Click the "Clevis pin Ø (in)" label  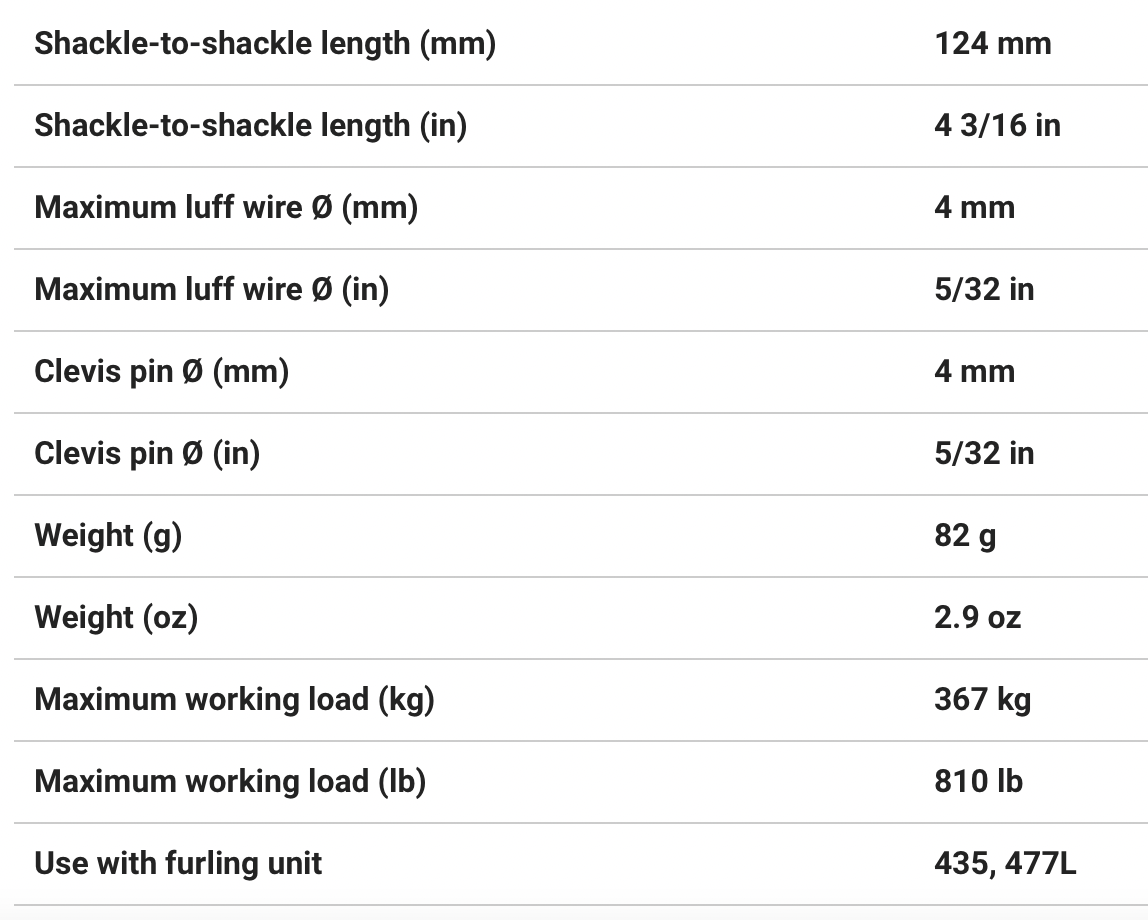point(147,454)
